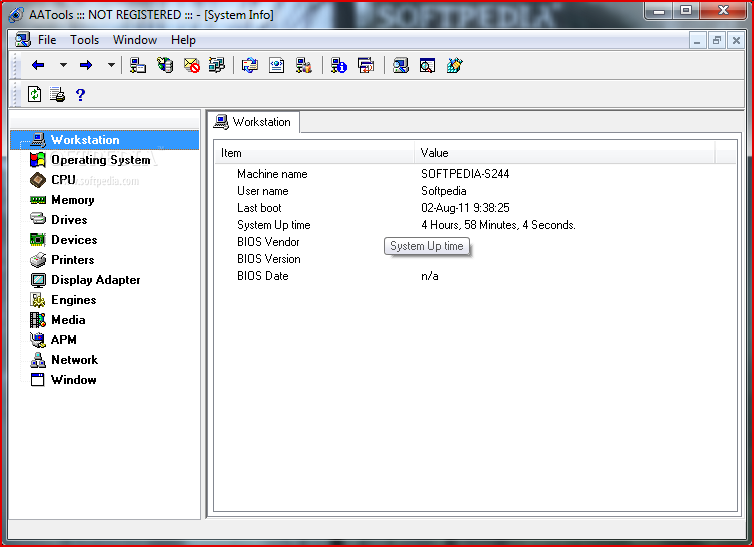The height and width of the screenshot is (547, 754).
Task: Click the print report icon
Action: pos(57,94)
